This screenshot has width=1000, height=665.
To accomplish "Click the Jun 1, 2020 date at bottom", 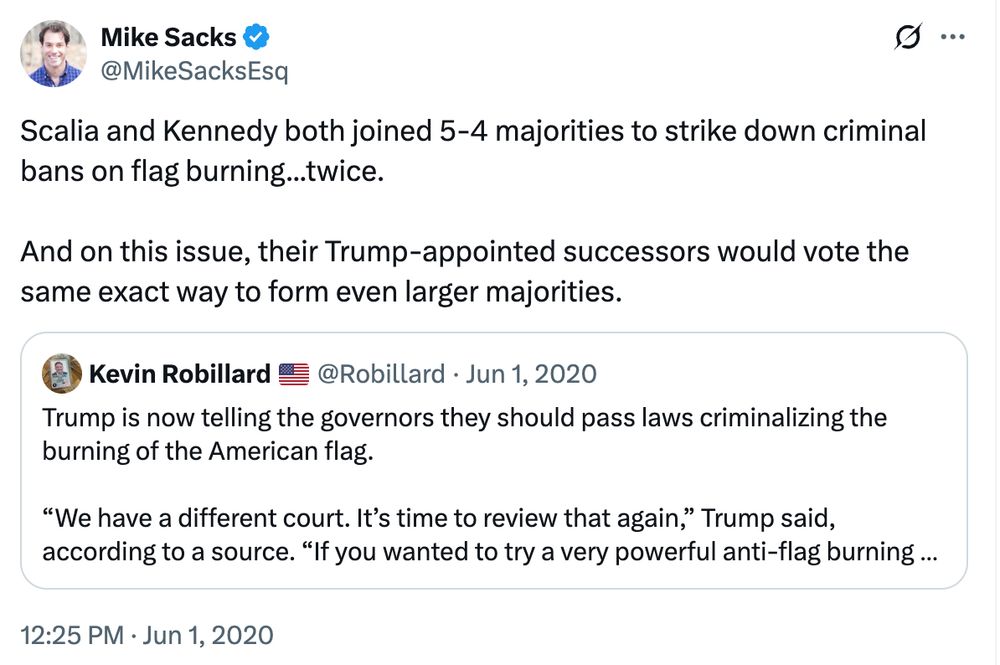I will (x=208, y=636).
